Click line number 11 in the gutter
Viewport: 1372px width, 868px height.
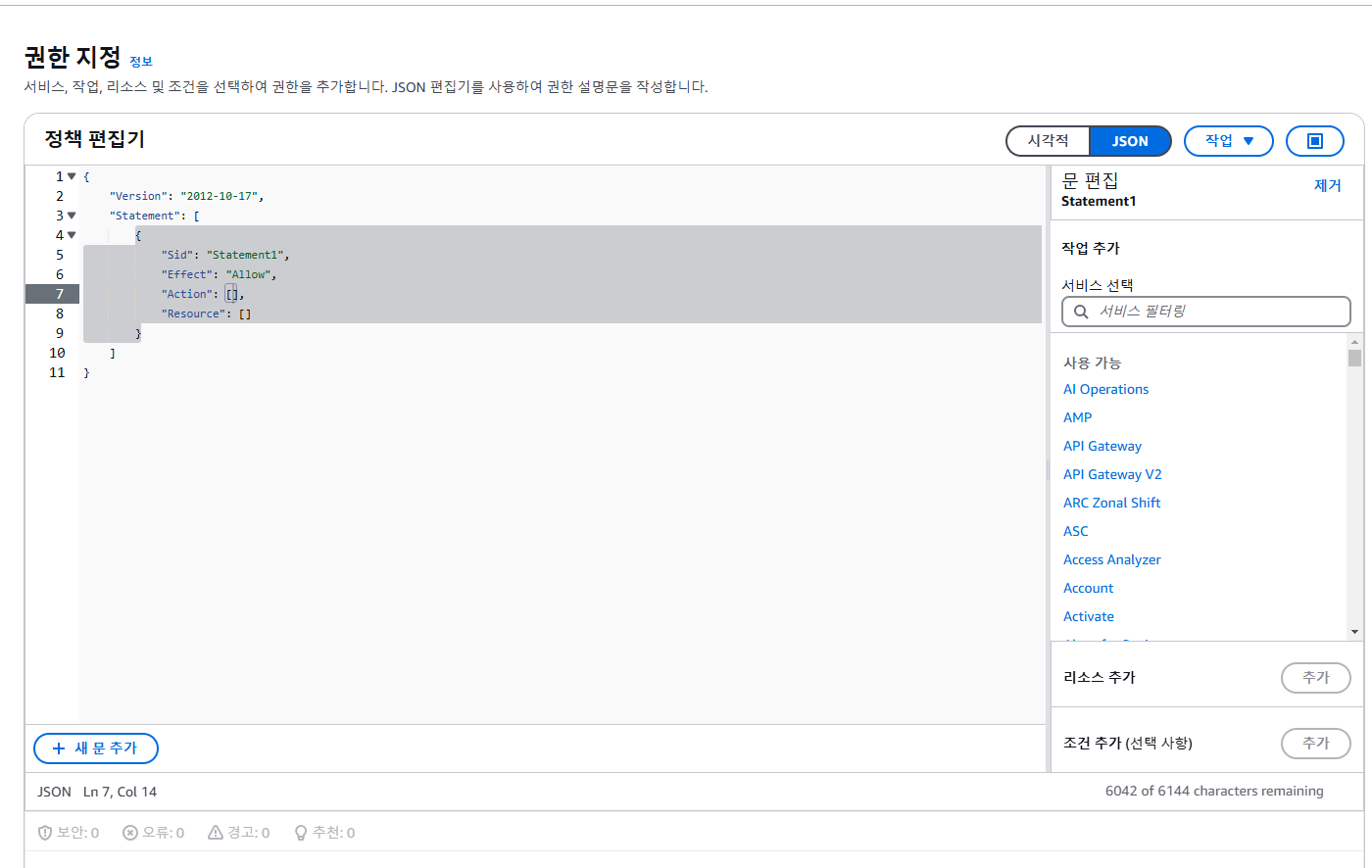click(x=57, y=372)
